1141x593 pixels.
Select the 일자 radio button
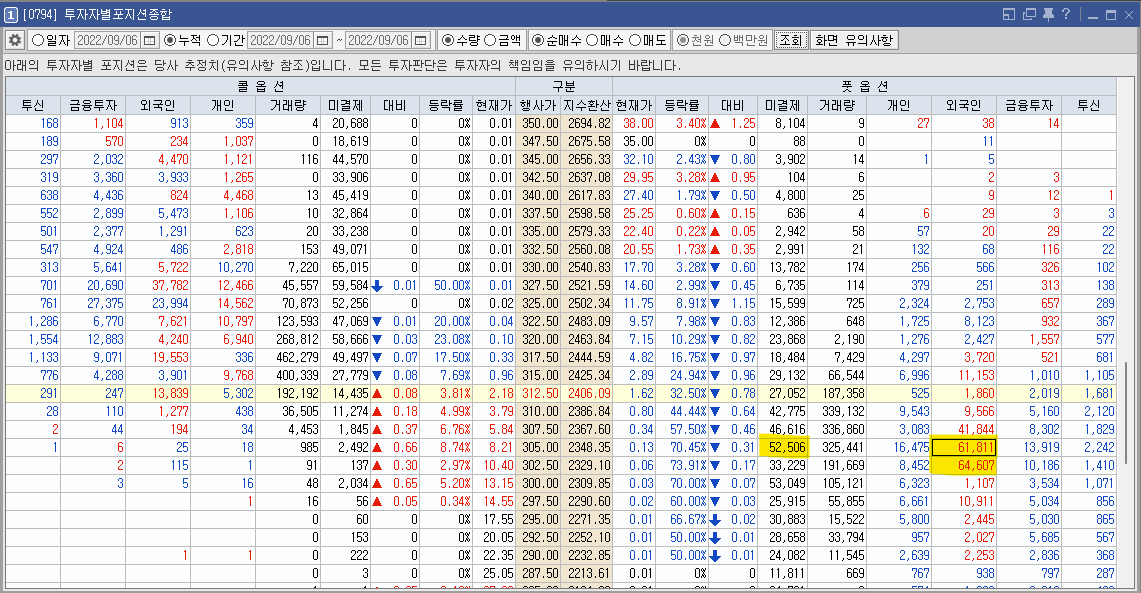[38, 40]
